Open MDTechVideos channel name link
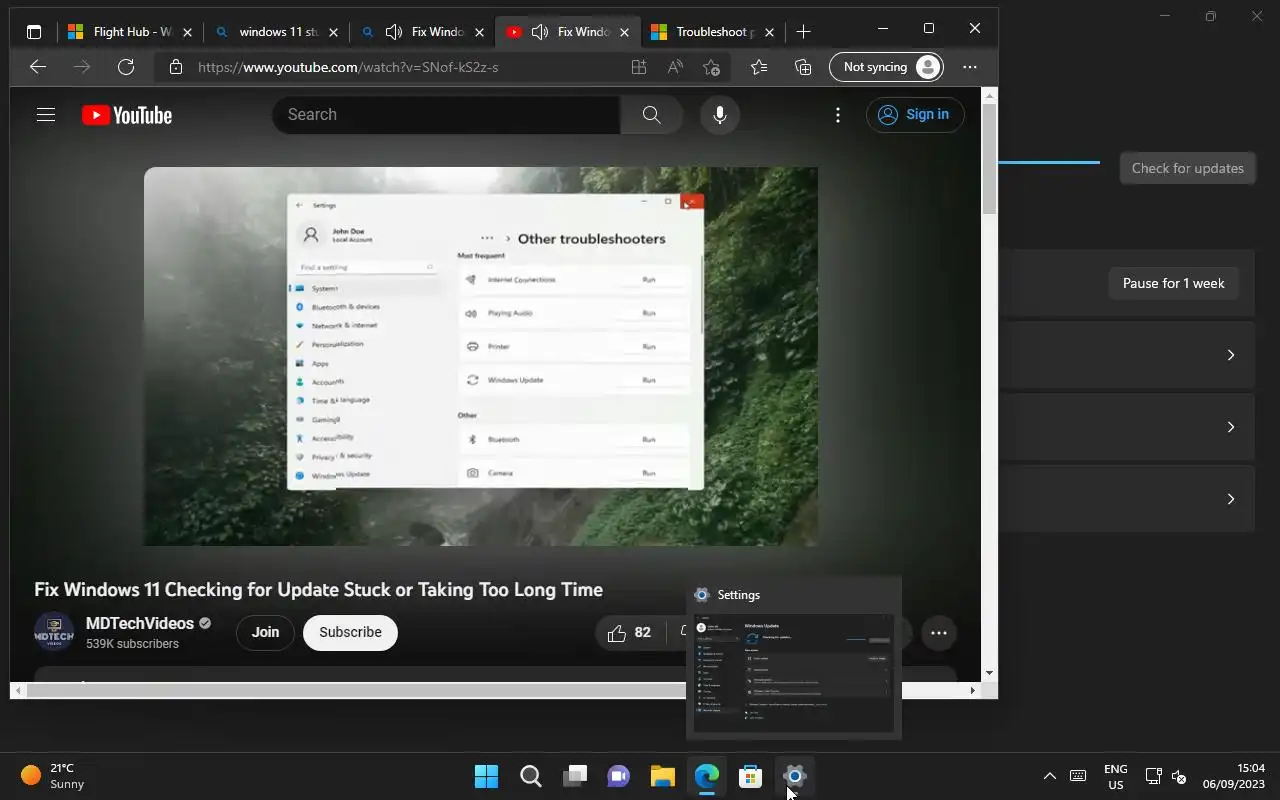This screenshot has height=800, width=1280. pyautogui.click(x=140, y=623)
